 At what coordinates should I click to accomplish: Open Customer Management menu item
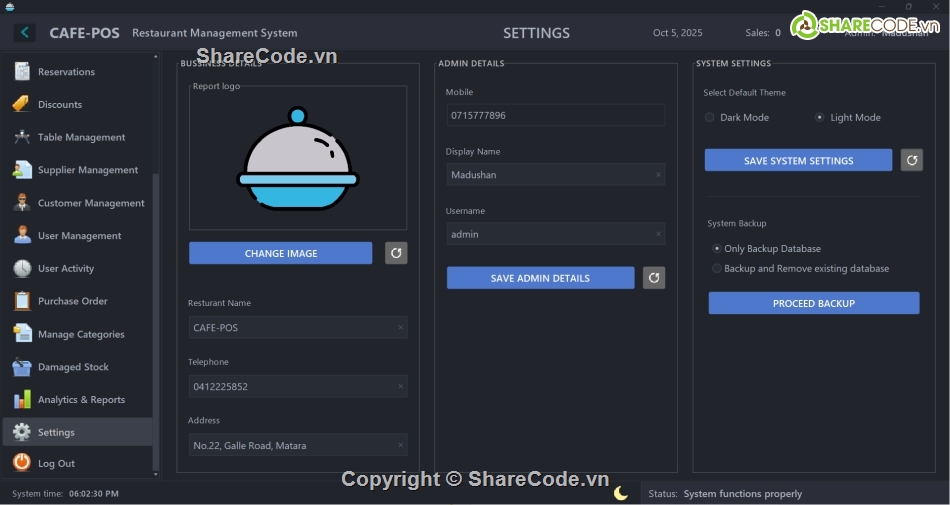[90, 203]
